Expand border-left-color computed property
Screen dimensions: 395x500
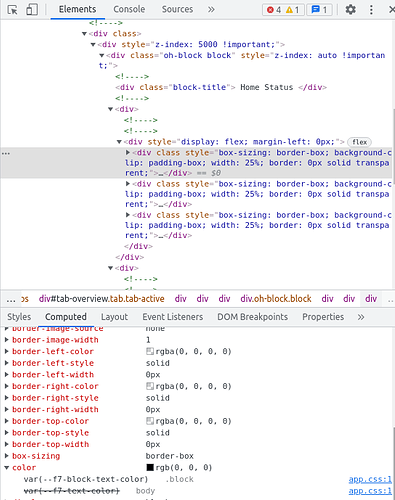tap(6, 351)
